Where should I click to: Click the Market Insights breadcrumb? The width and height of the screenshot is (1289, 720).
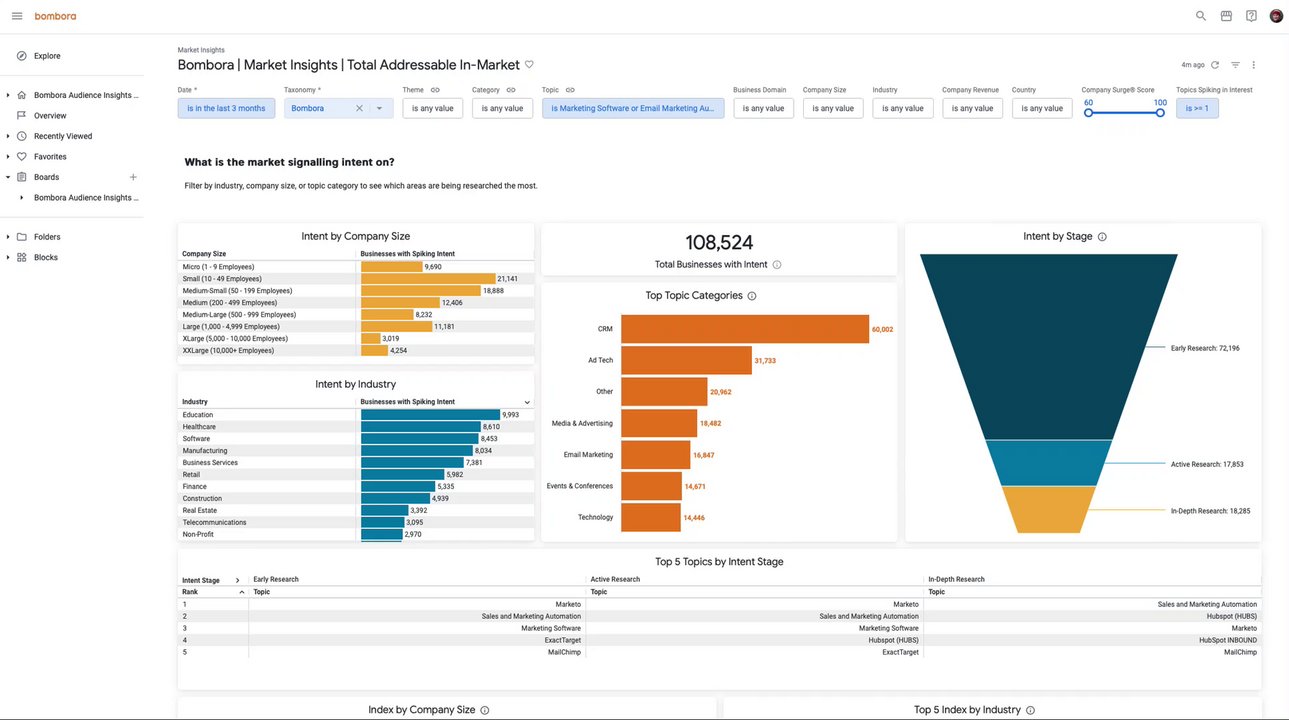(201, 50)
